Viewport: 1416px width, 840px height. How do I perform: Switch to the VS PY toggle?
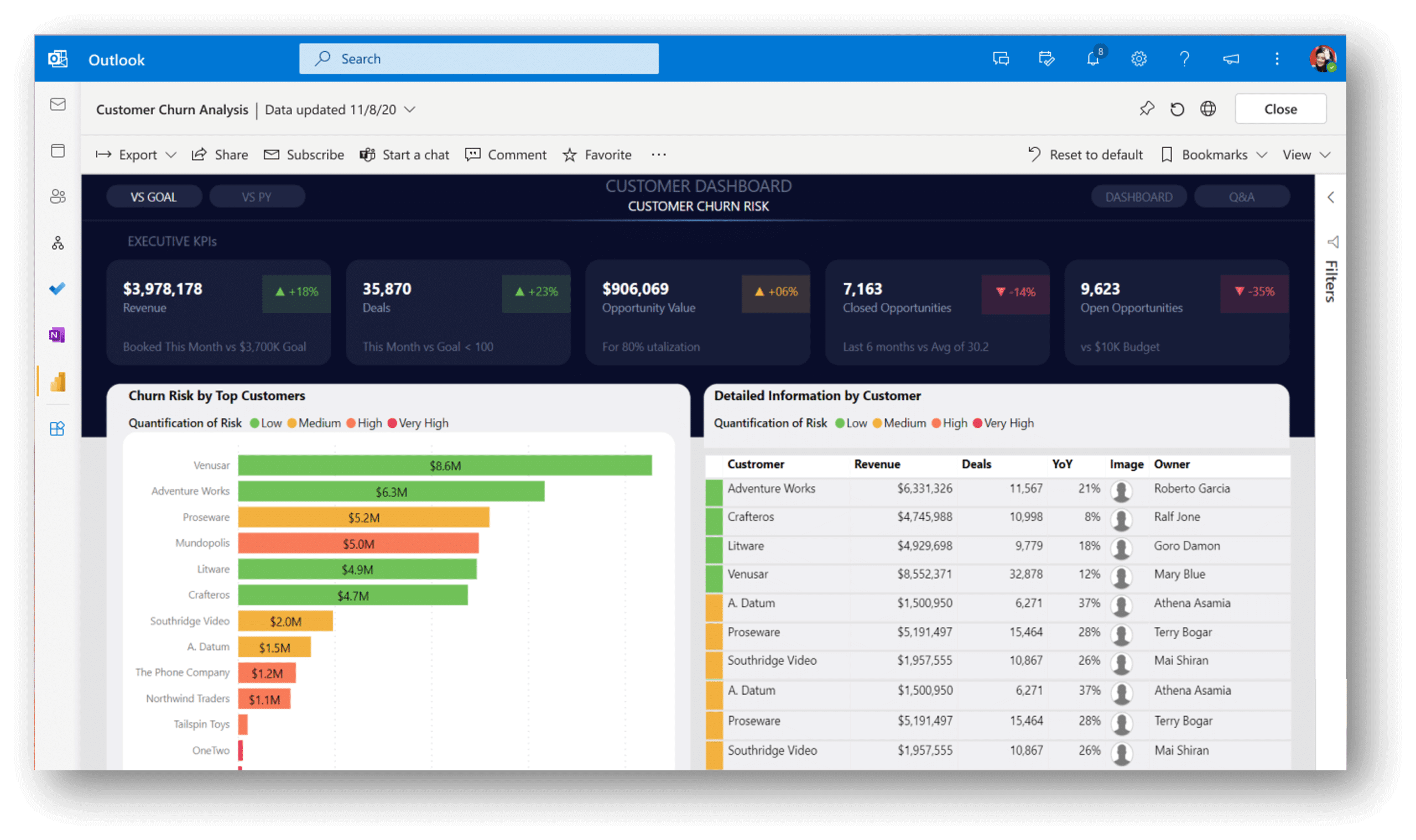coord(257,197)
